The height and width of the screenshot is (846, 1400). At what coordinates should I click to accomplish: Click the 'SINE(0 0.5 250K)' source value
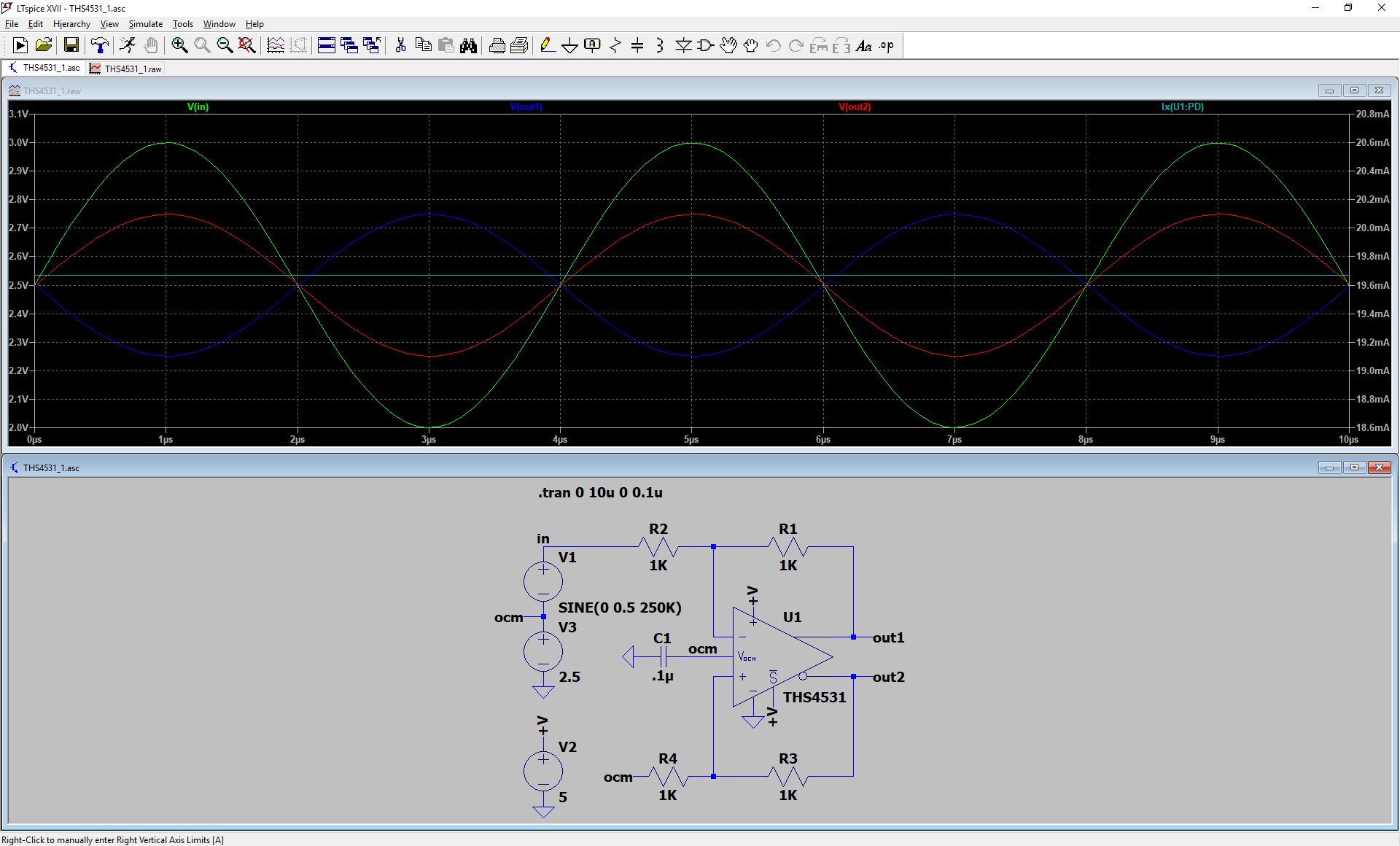pos(620,608)
